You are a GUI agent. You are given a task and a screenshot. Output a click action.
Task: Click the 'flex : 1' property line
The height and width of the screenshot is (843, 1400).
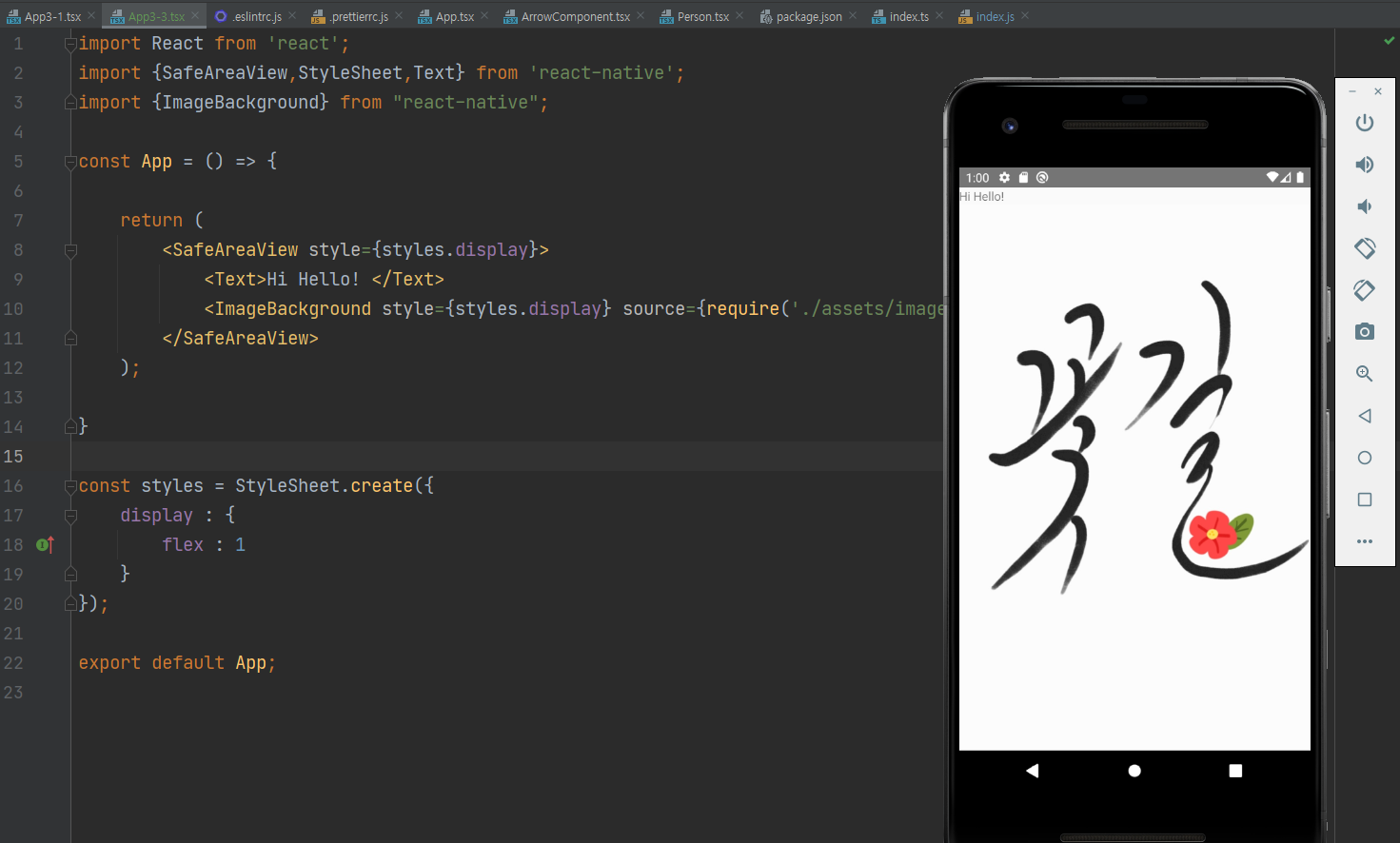(x=204, y=544)
